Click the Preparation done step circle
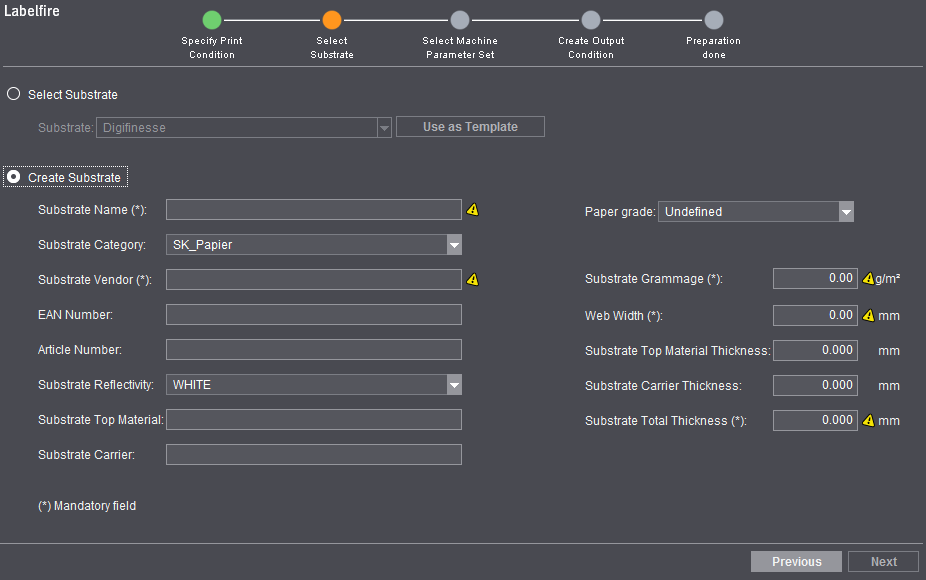The width and height of the screenshot is (926, 580). [x=713, y=20]
